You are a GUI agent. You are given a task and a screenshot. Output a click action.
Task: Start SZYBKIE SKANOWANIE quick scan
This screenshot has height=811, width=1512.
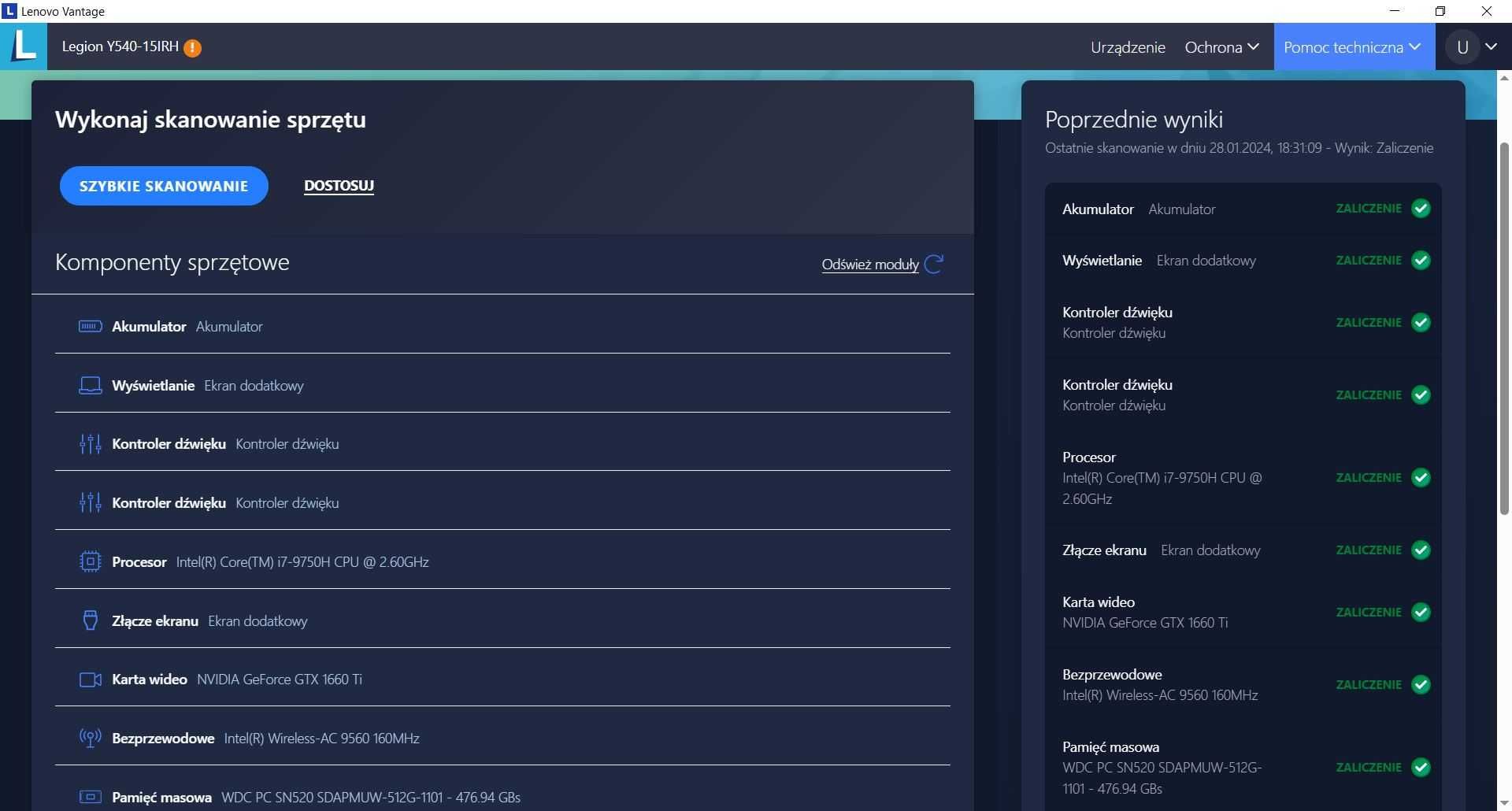coord(164,186)
